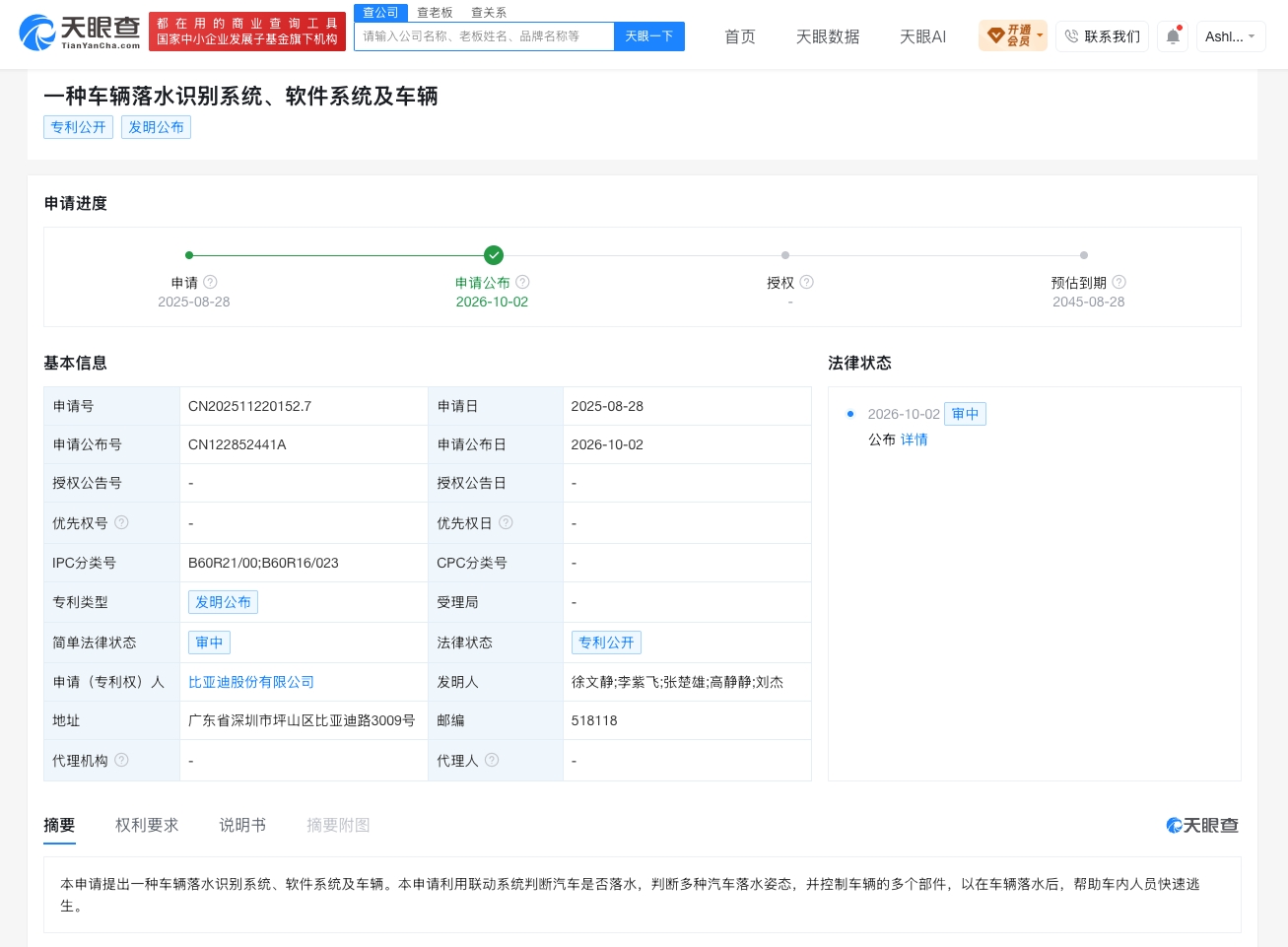Screen dimensions: 1288x947
Task: Click the red banner beside the logo
Action: coord(247,32)
